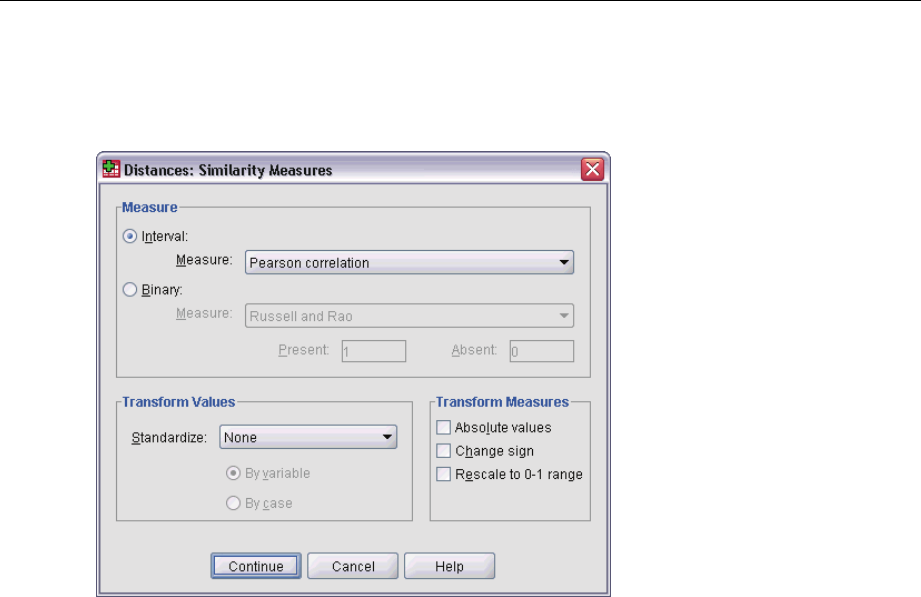Close the Similarity Measures dialog

point(592,169)
